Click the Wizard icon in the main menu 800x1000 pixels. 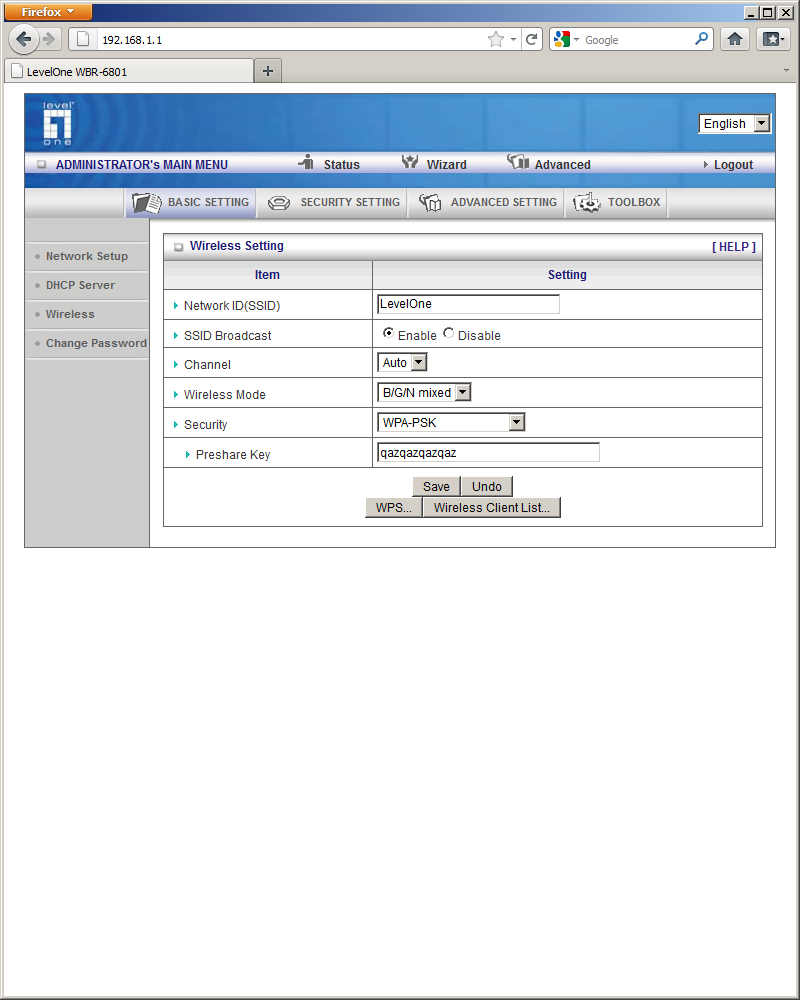pos(410,163)
